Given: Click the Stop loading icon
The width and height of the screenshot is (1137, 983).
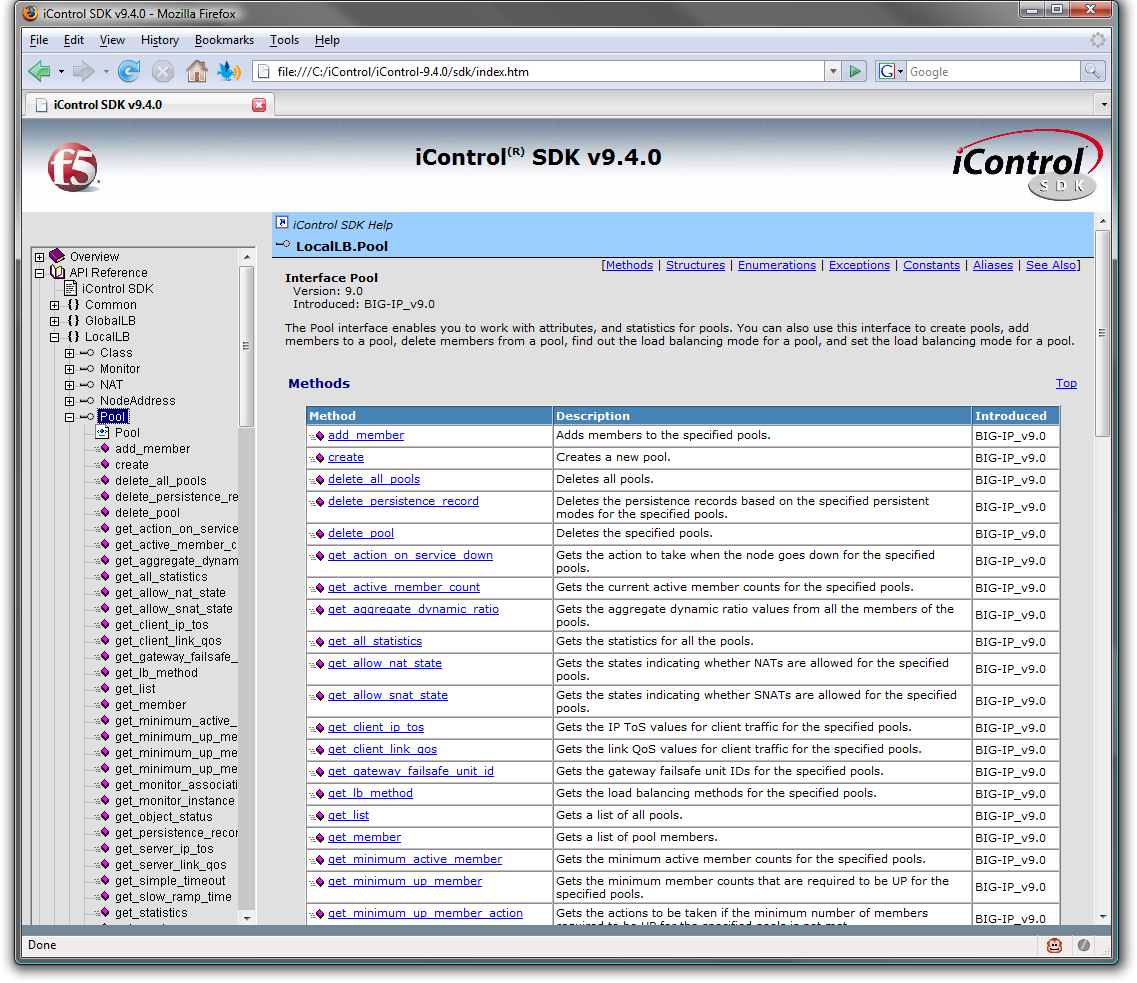Looking at the screenshot, I should point(163,71).
